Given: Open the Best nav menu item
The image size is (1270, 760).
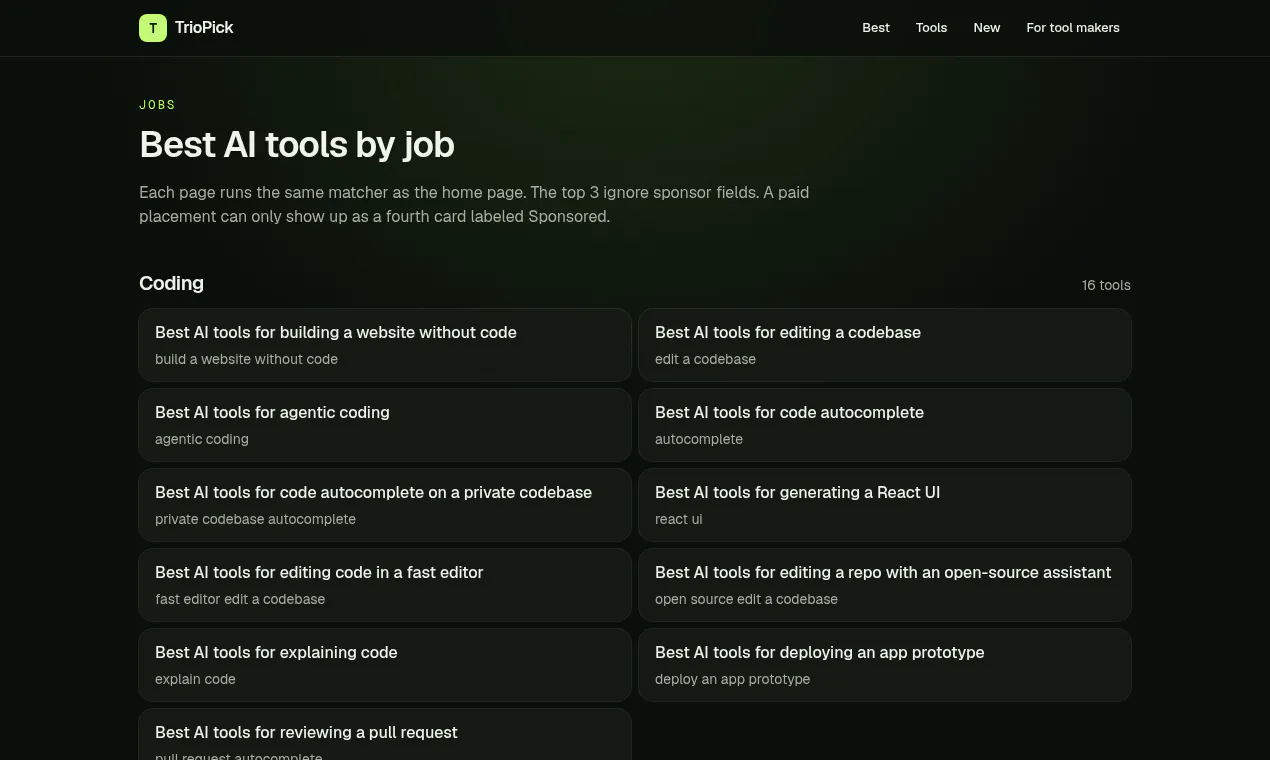Looking at the screenshot, I should click(x=876, y=28).
